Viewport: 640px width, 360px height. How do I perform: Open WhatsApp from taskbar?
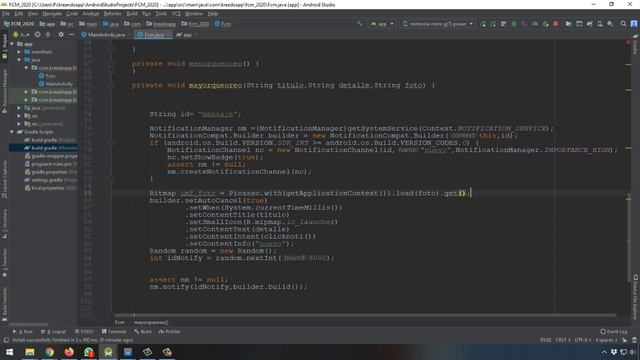89,352
